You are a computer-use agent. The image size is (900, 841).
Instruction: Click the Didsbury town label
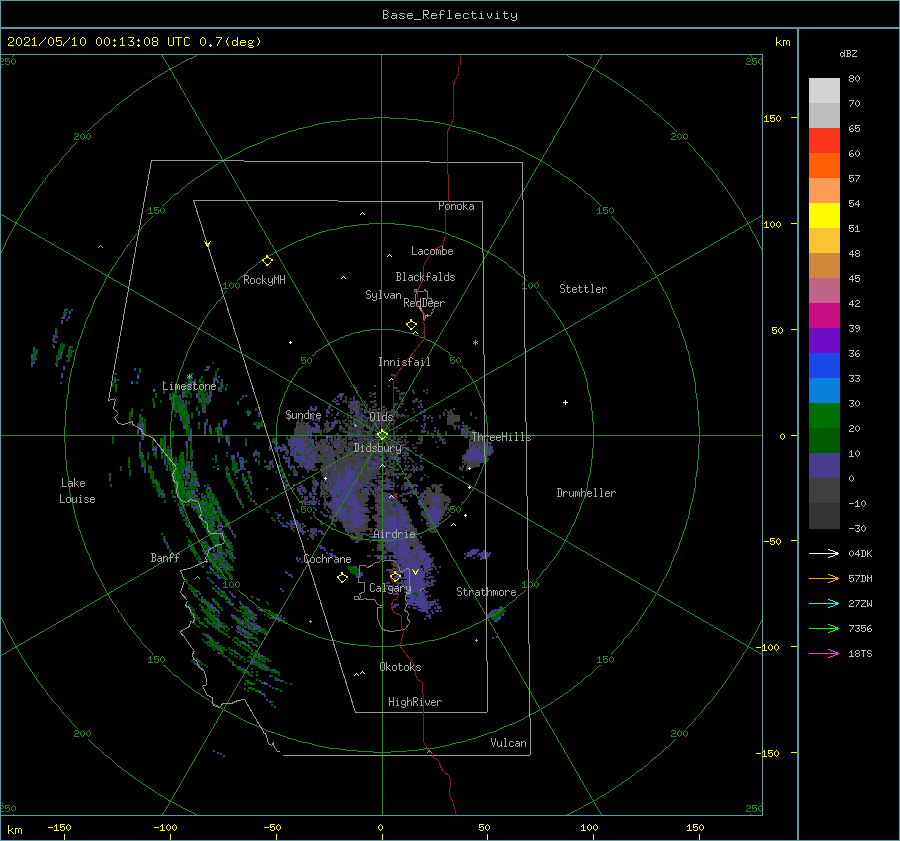[x=378, y=448]
